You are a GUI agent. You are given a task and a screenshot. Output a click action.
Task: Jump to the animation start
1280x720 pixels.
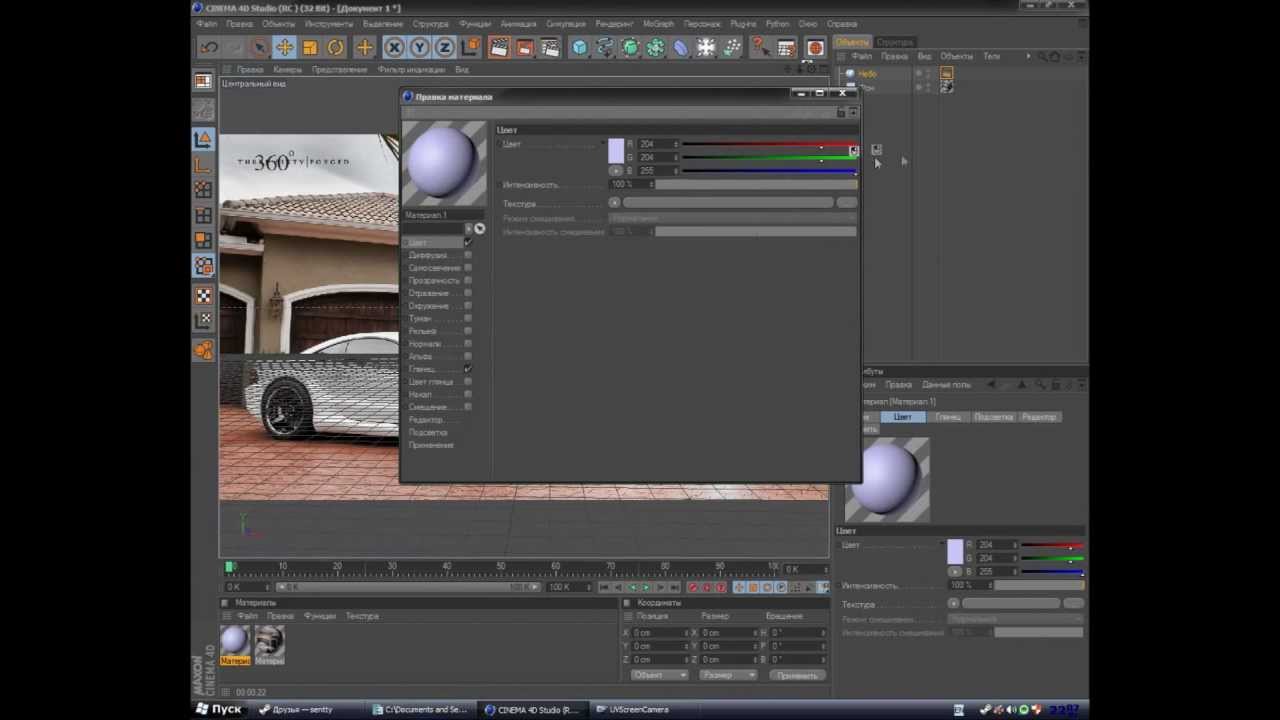click(605, 588)
